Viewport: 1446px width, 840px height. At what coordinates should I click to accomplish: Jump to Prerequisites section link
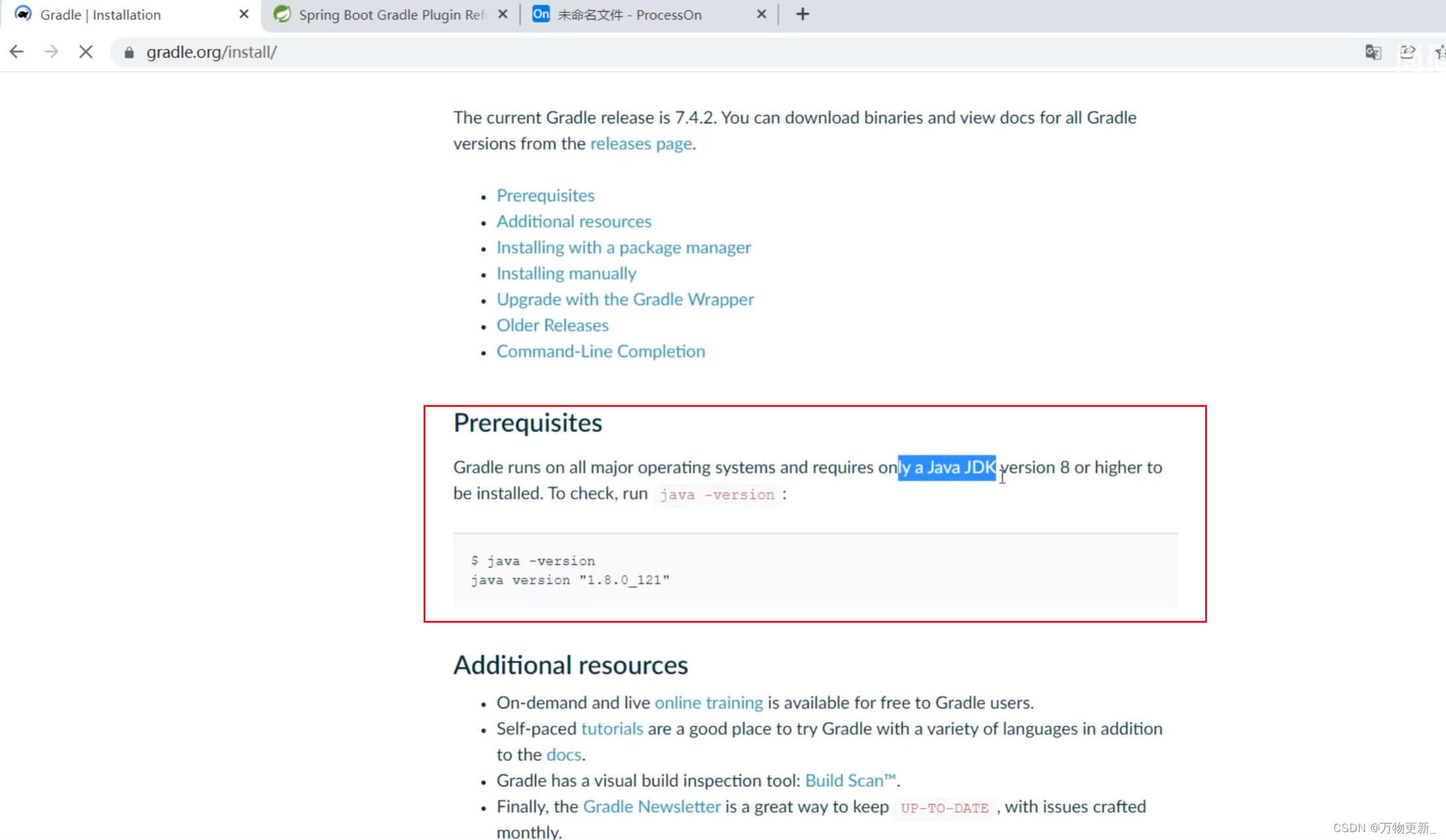(545, 196)
